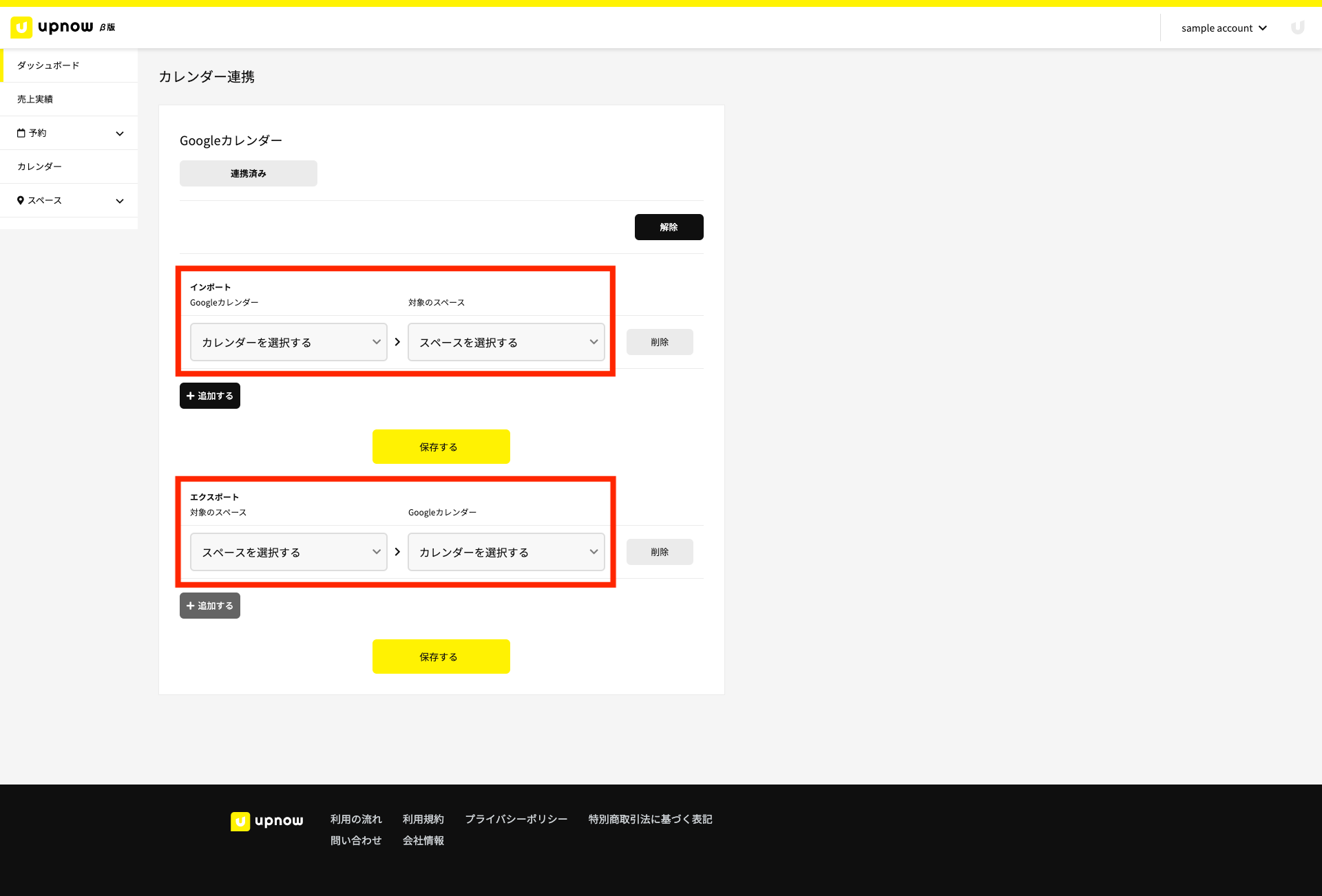Open 問い合わせ footer link
This screenshot has width=1322, height=896.
pyautogui.click(x=356, y=840)
